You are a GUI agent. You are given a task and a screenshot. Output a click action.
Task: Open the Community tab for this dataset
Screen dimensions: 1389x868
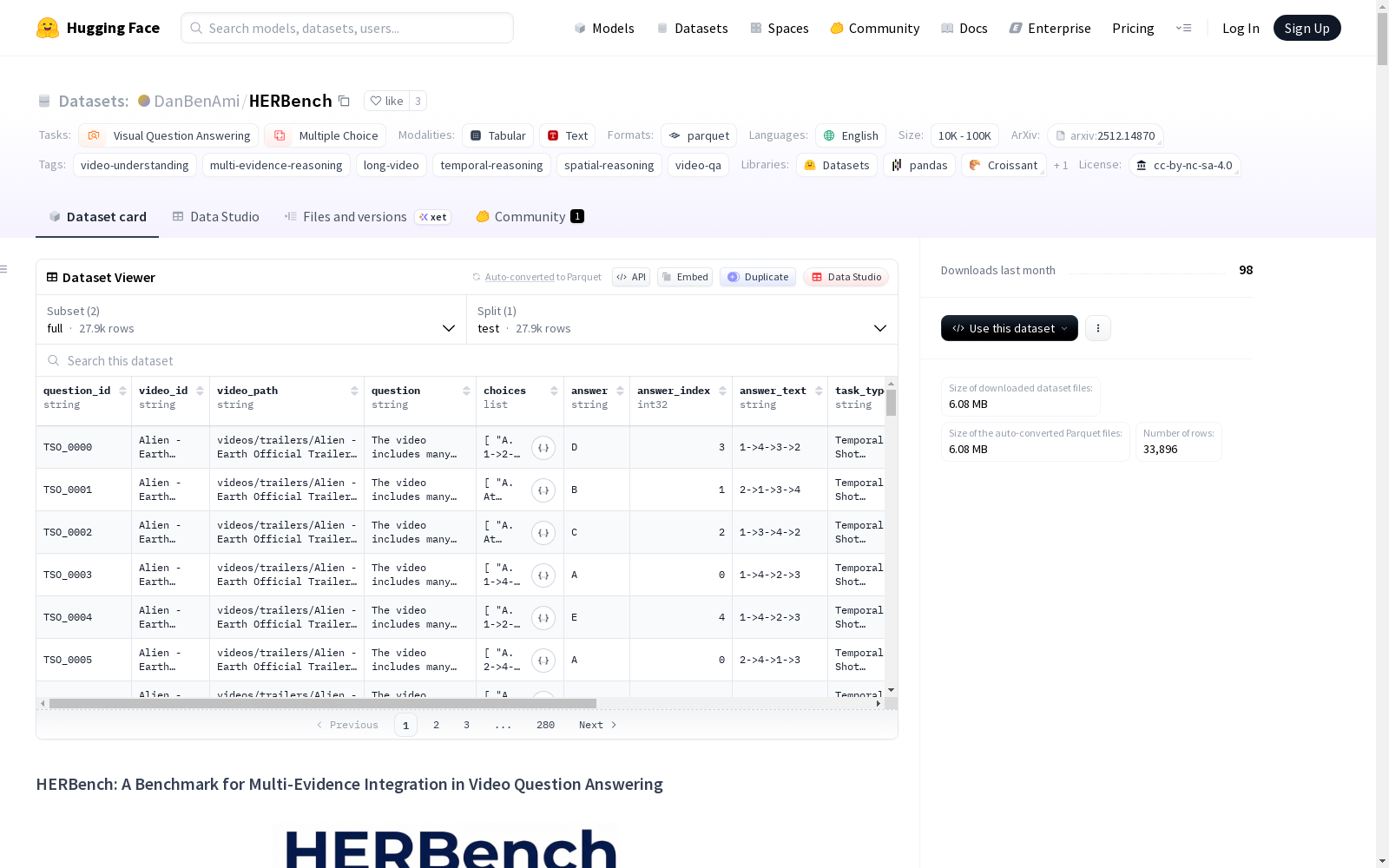[530, 217]
